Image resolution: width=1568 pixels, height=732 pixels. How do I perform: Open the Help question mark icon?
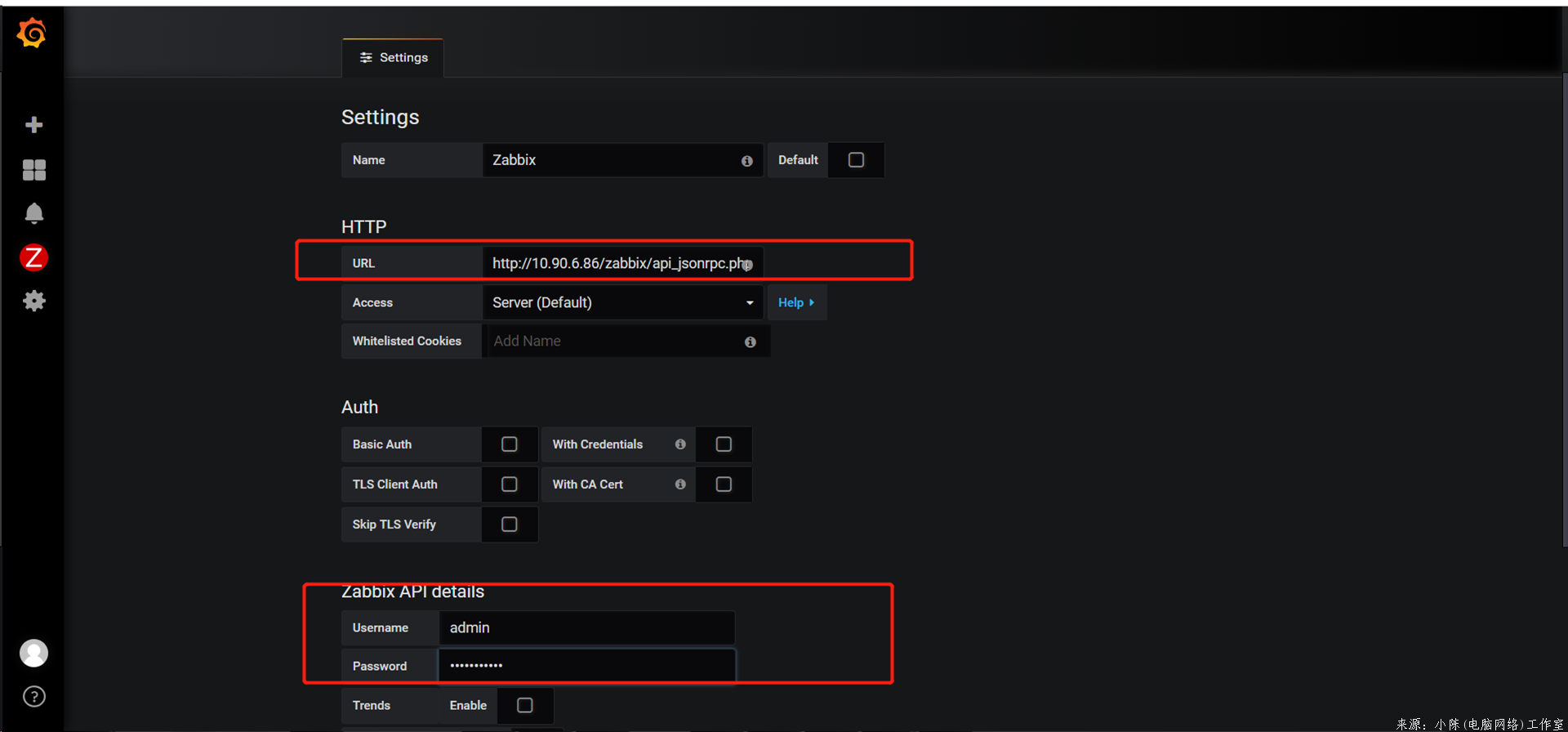coord(33,696)
